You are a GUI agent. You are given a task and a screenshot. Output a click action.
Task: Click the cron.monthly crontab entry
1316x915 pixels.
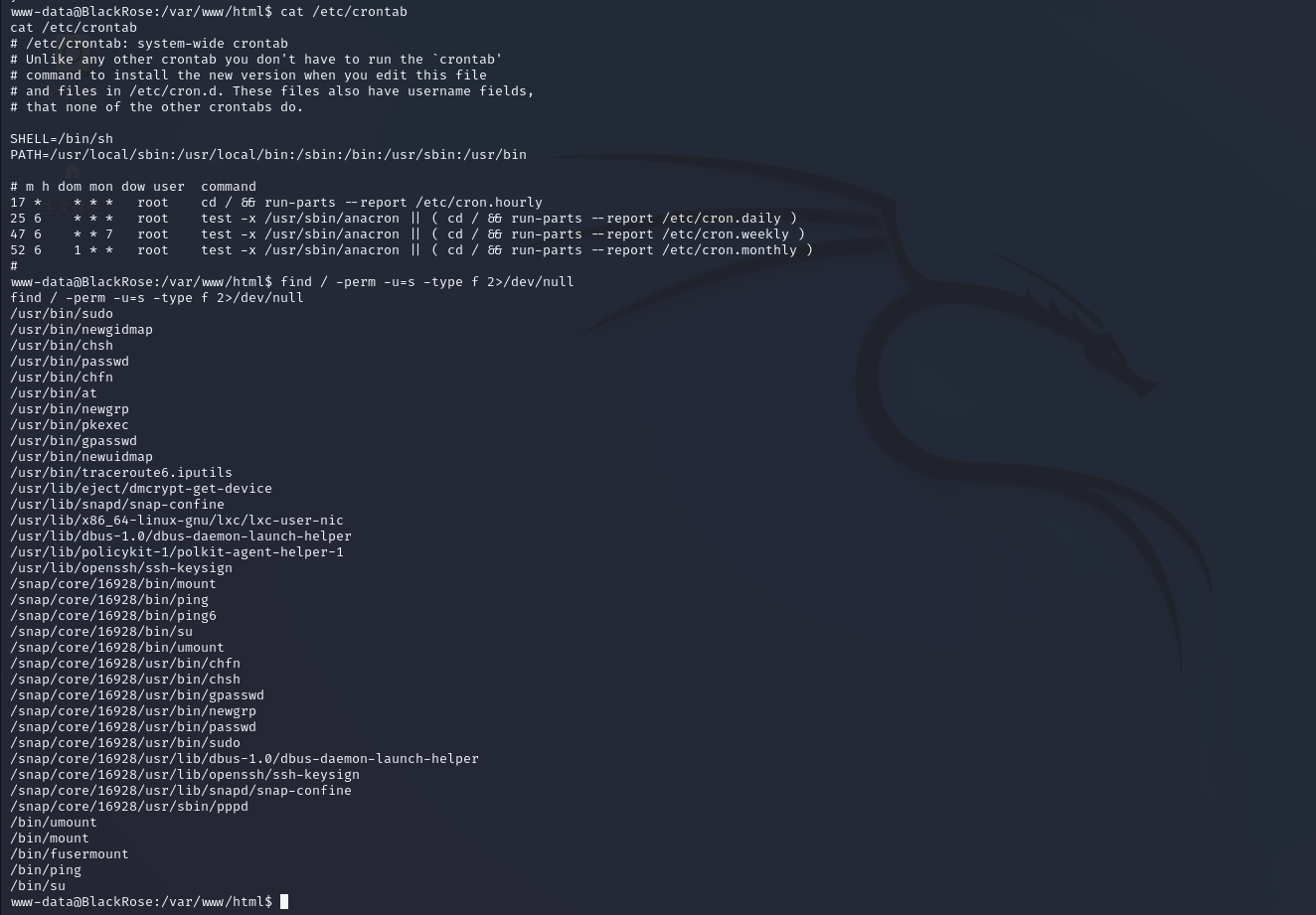(x=411, y=249)
